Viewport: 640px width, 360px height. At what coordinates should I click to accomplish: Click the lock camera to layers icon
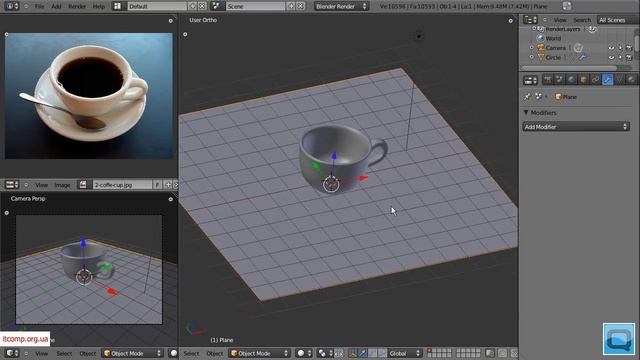point(489,353)
